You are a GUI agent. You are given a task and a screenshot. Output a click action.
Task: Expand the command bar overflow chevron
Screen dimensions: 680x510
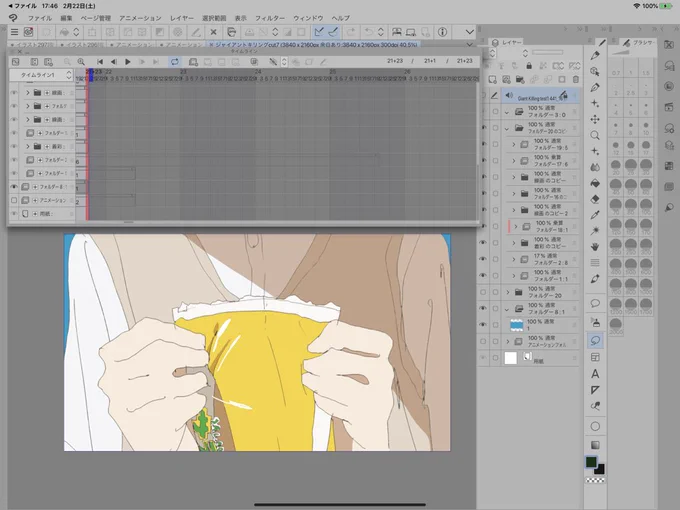[470, 32]
